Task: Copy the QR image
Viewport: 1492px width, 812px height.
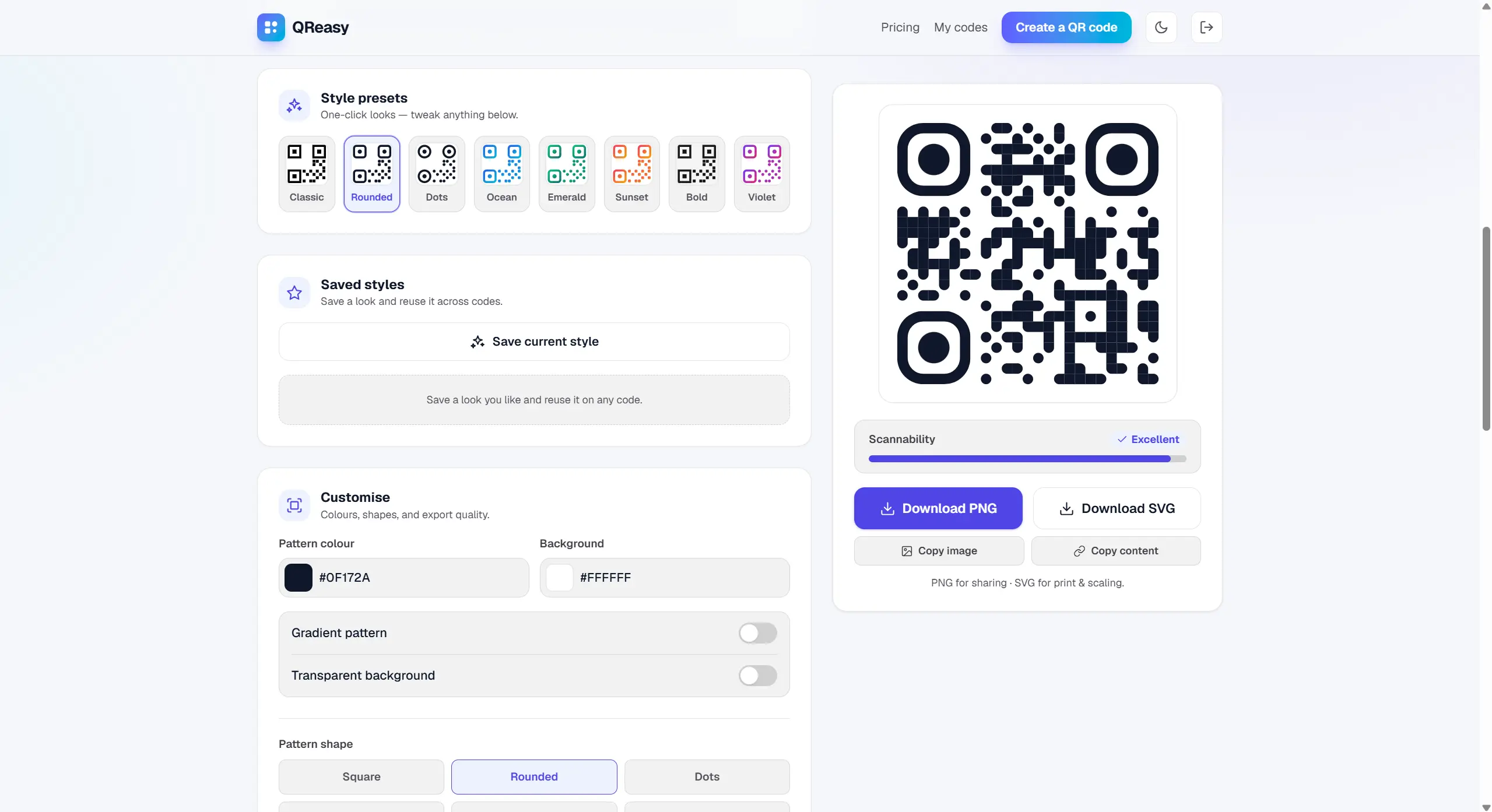Action: [939, 551]
